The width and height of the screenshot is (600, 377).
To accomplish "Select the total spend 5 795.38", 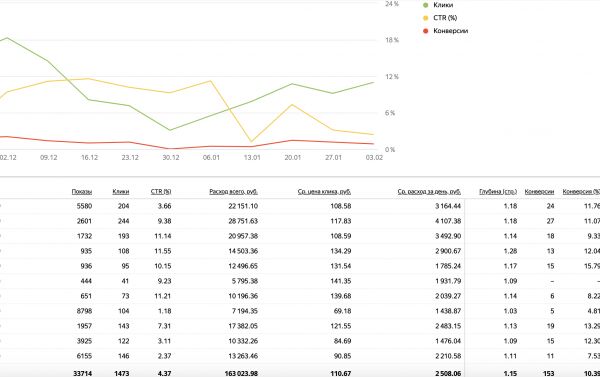I will click(x=245, y=281).
